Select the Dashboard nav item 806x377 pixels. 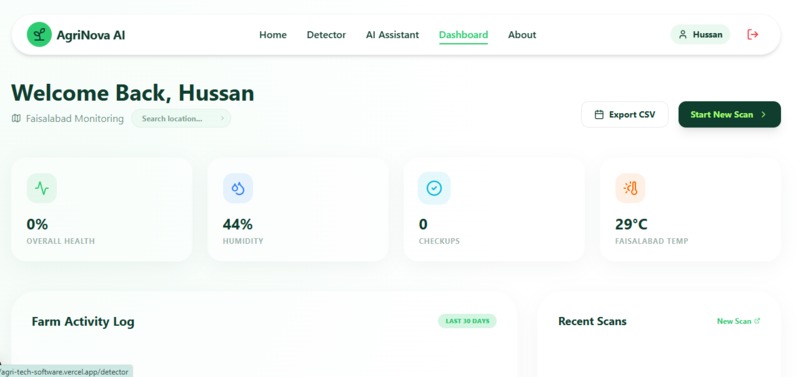(464, 34)
